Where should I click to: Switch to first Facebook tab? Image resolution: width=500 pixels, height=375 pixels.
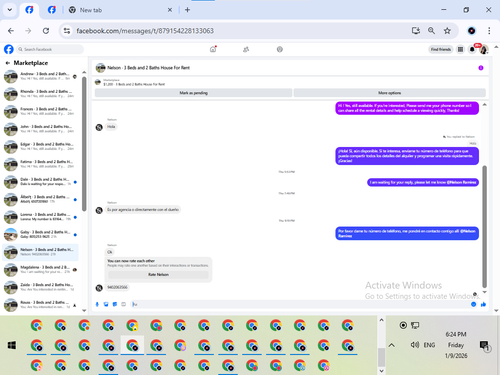point(29,10)
